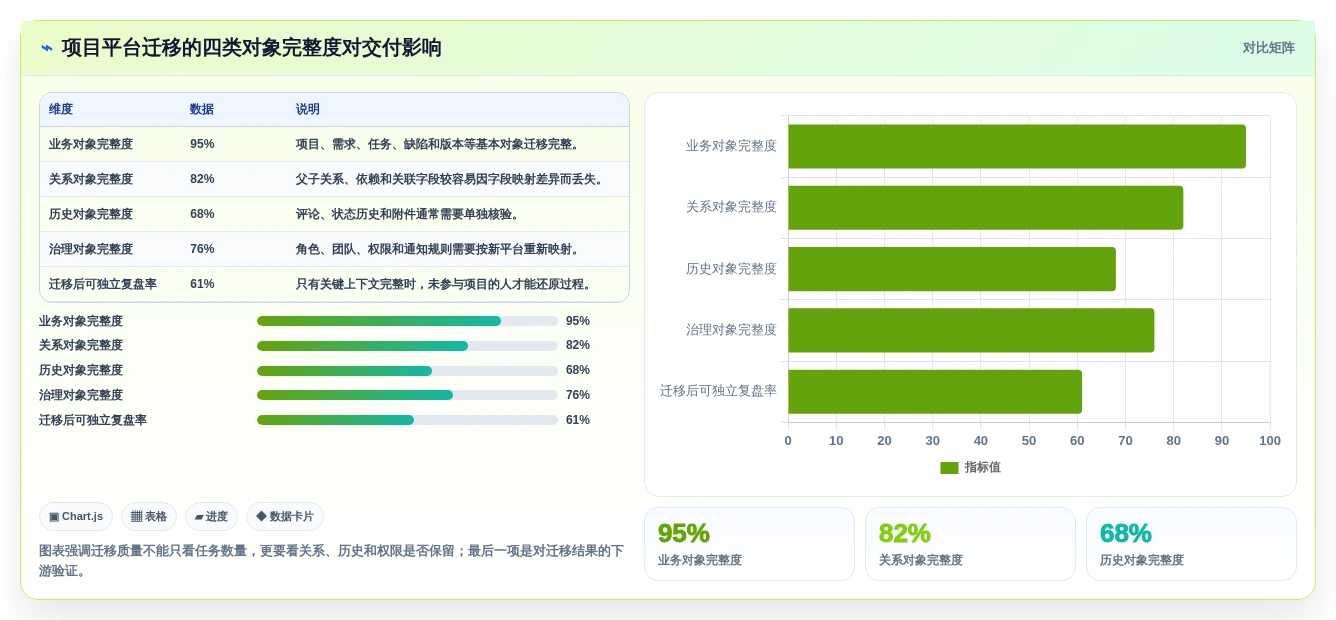Click the 进度 tag chip
The width and height of the screenshot is (1336, 620).
[x=211, y=517]
